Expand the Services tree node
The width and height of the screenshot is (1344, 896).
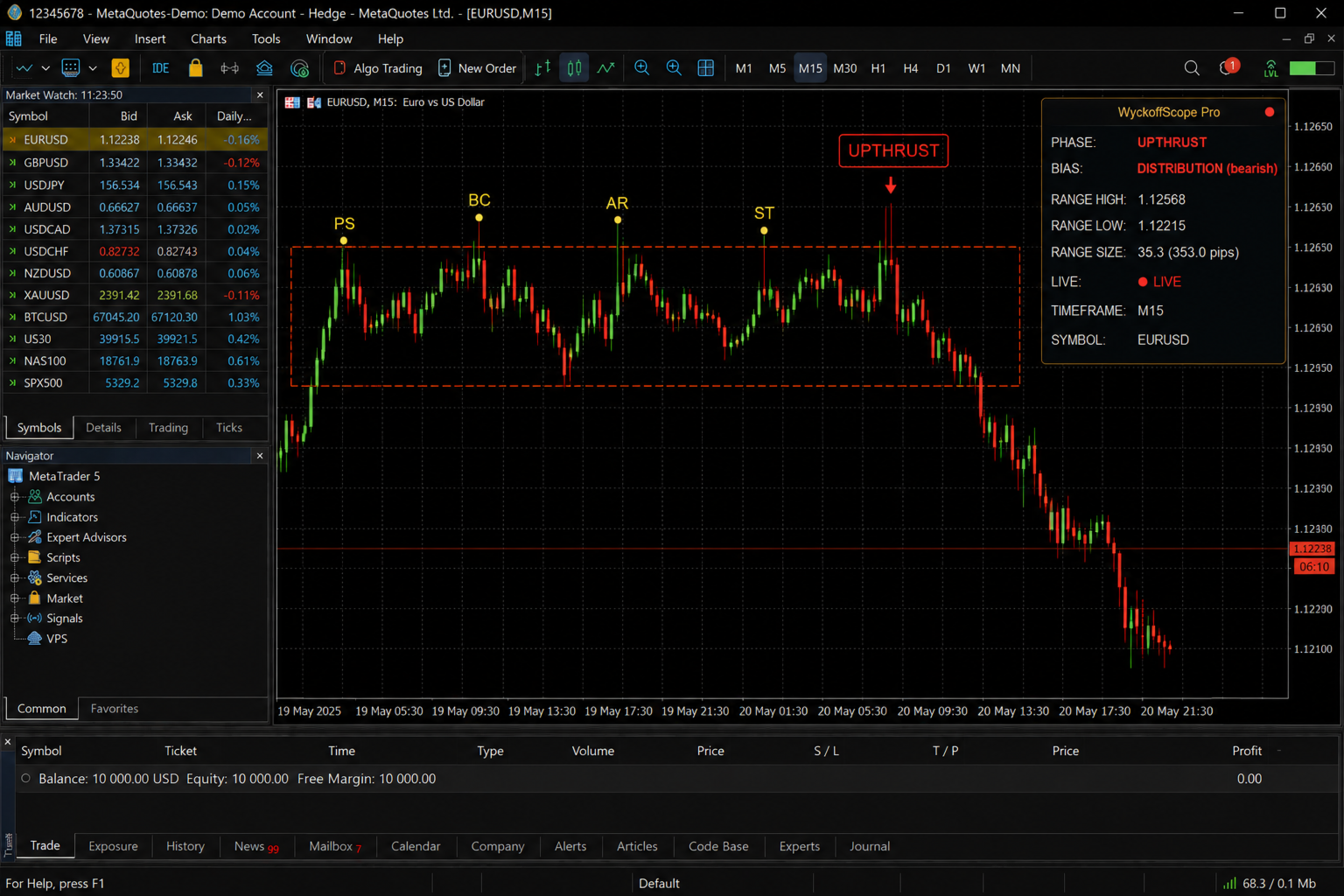tap(15, 577)
